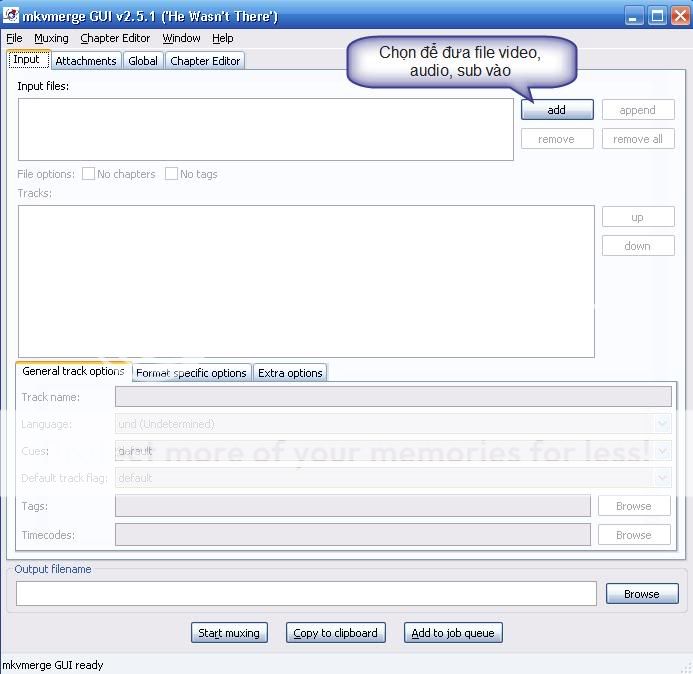This screenshot has width=693, height=674.
Task: Open the Muxing menu
Action: coord(51,38)
